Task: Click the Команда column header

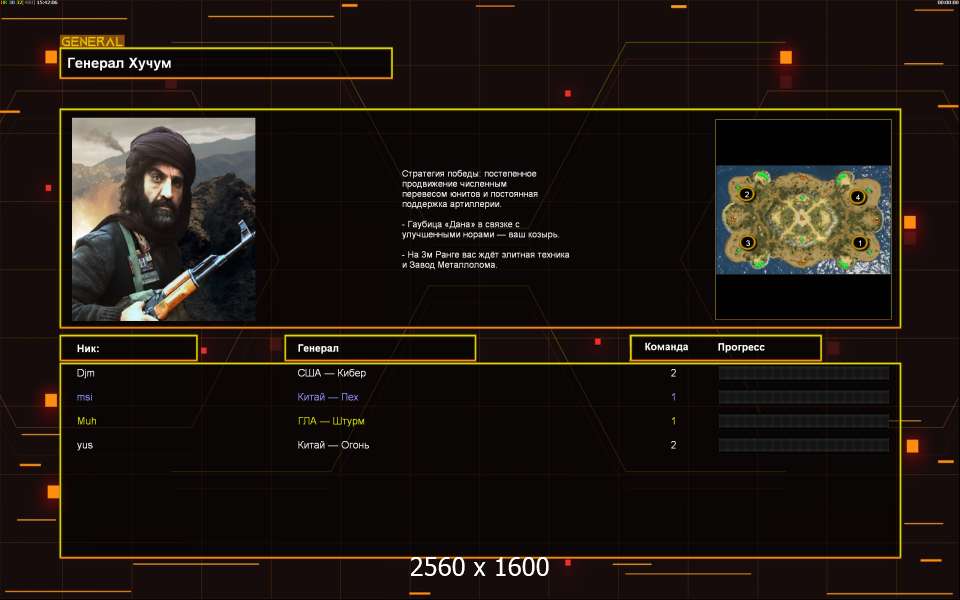Action: [x=666, y=347]
